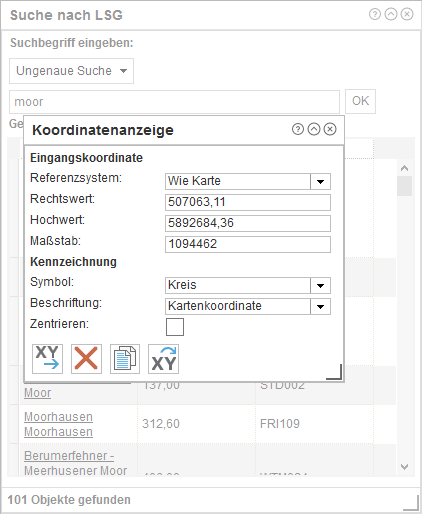The image size is (422, 514).
Task: Open the Referenzsystem dropdown
Action: (320, 182)
